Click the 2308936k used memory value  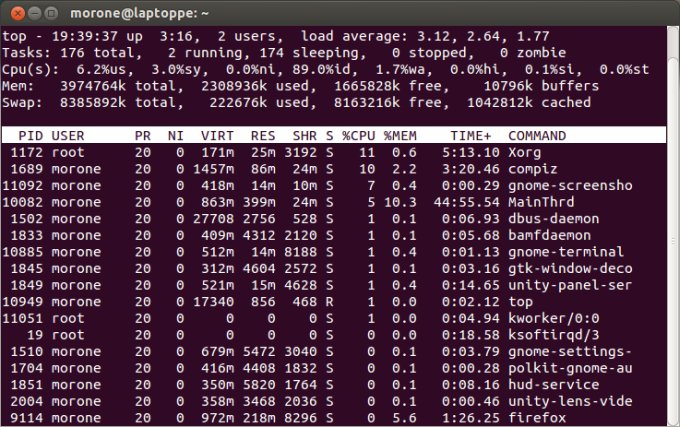click(x=234, y=86)
